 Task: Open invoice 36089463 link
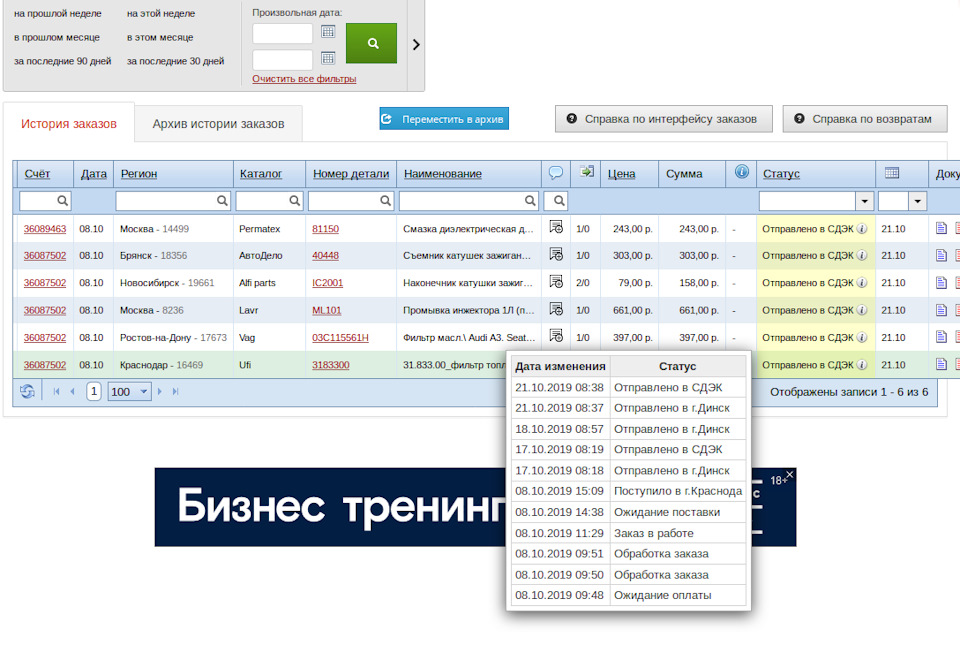point(45,229)
